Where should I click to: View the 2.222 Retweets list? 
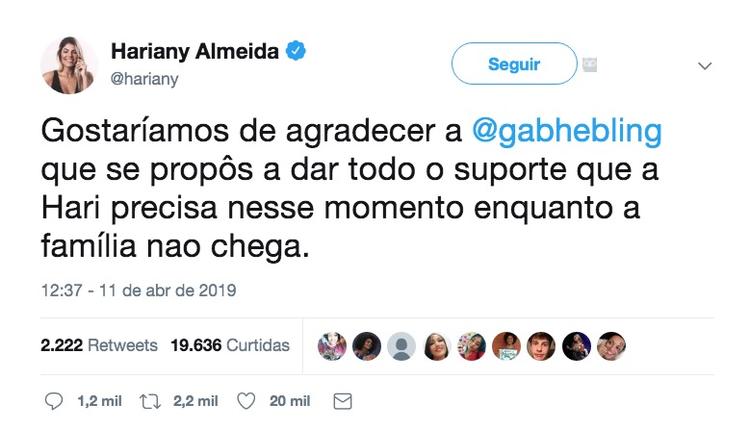[x=99, y=345]
